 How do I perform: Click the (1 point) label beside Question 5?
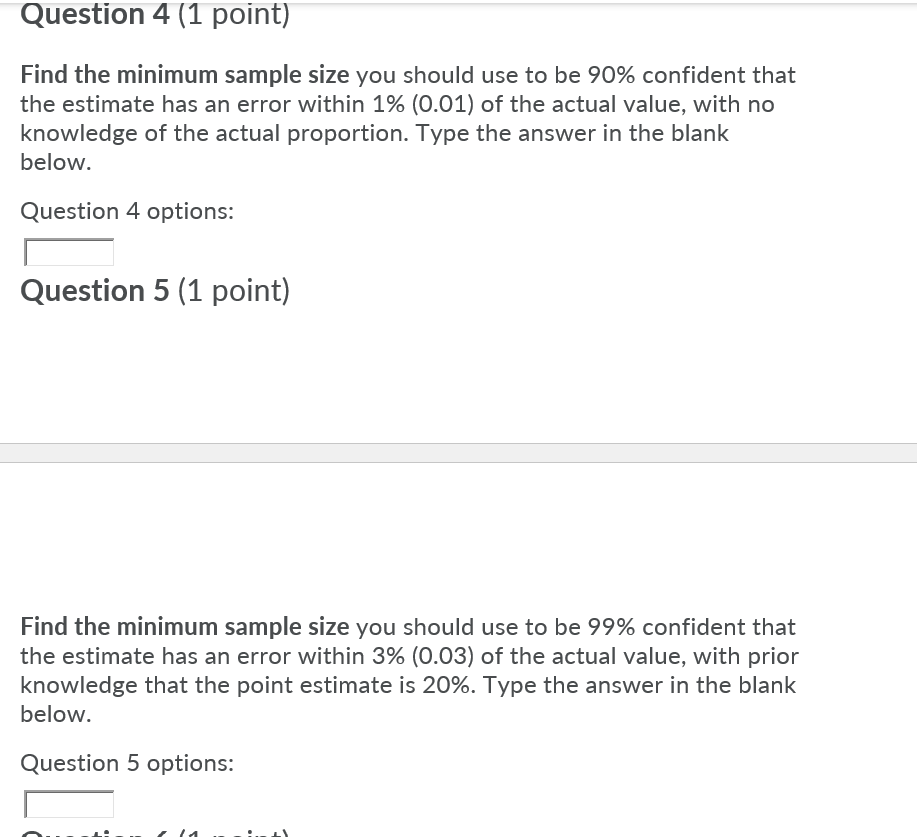point(232,291)
